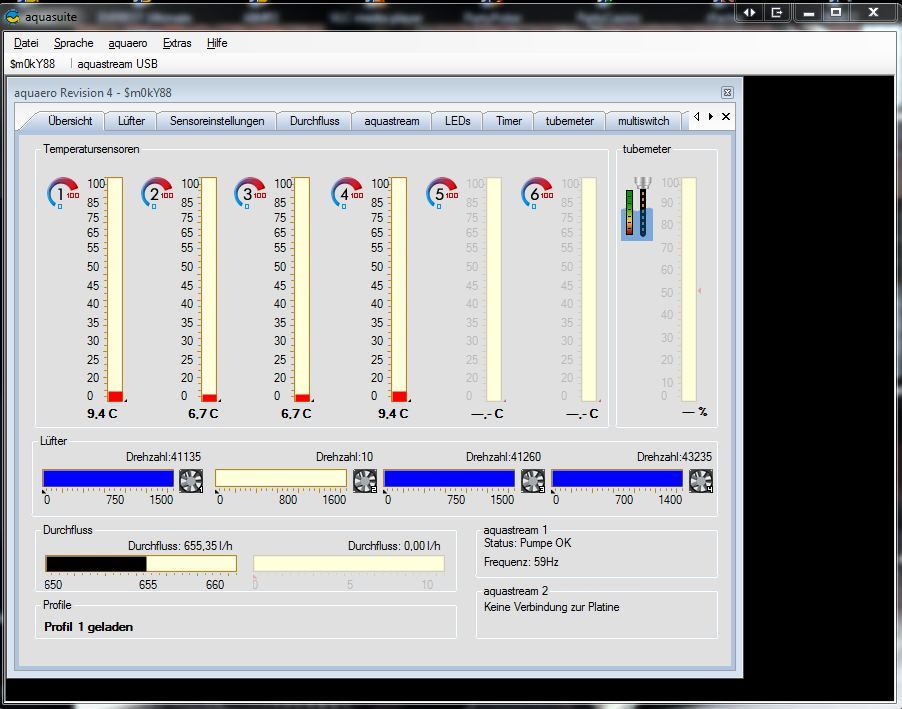Viewport: 902px width, 709px height.
Task: Select the $m0kY88 device entry
Action: [32, 64]
